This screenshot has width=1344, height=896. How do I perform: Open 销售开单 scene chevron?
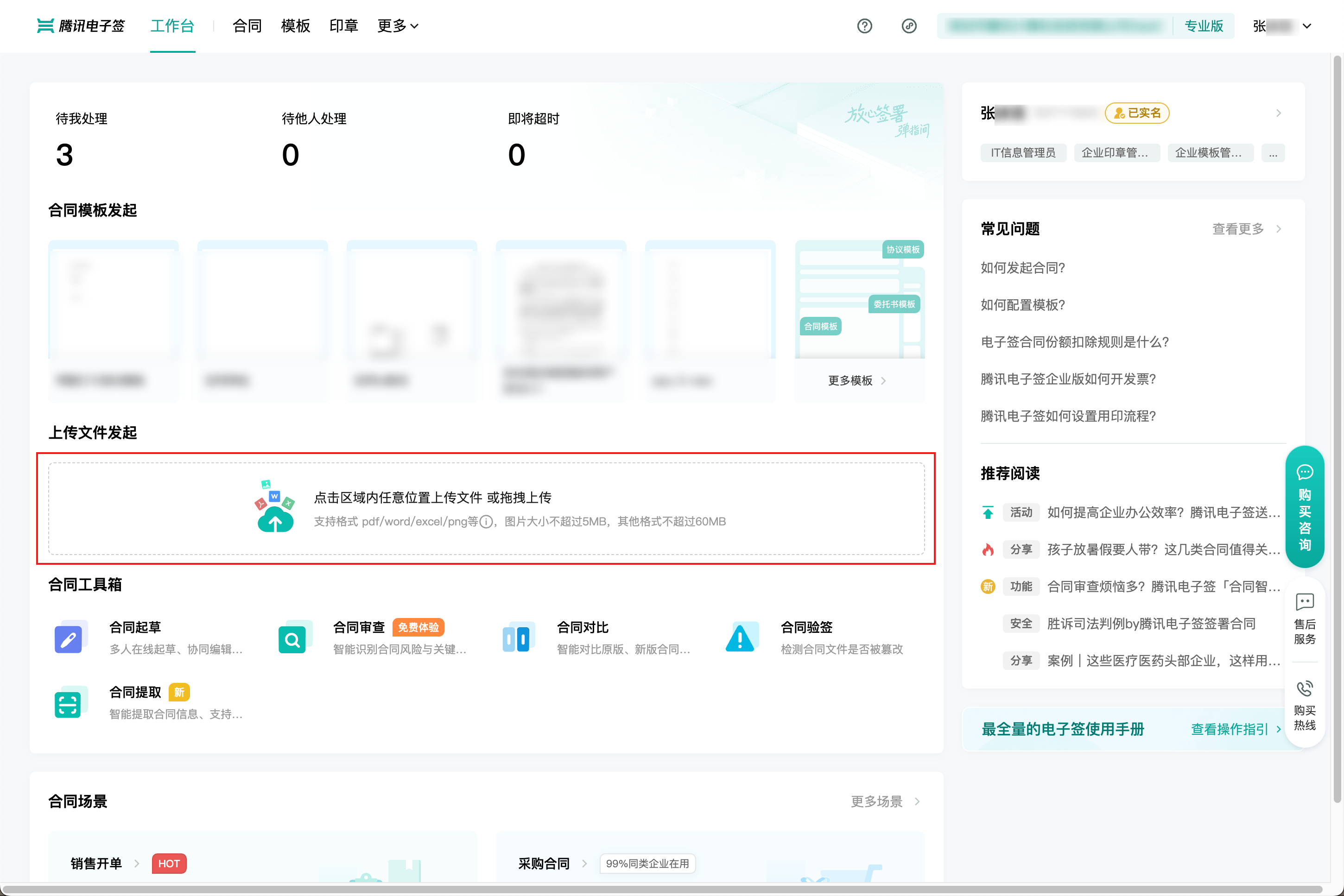click(137, 864)
